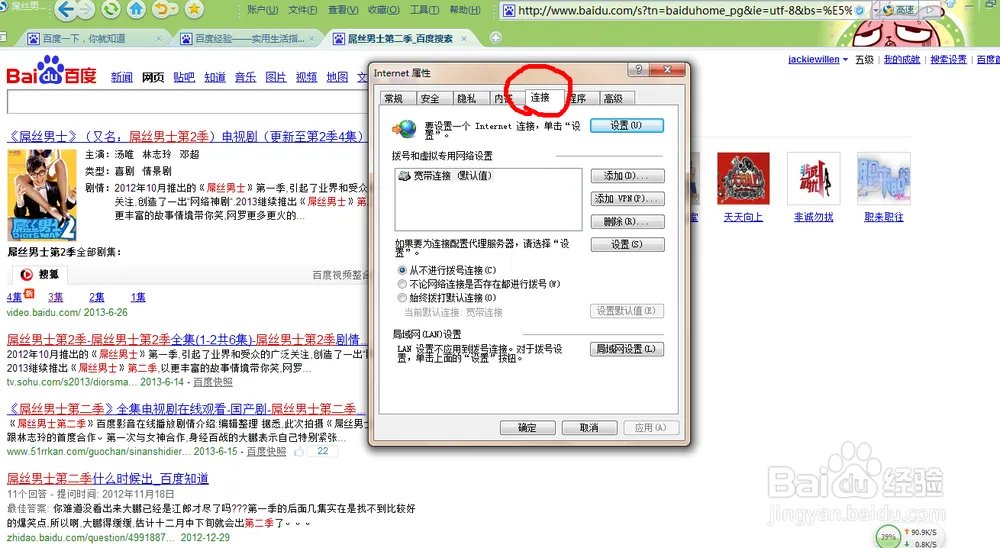Close the 百度一下，你就知道 tab
The width and height of the screenshot is (1000, 548).
[159, 39]
